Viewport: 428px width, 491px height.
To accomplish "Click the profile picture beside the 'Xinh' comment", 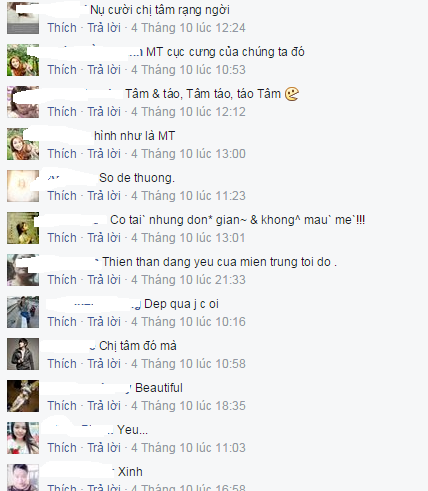I will 23,477.
